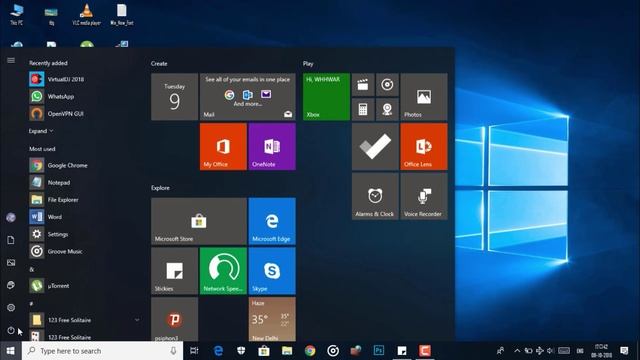Open Microsoft Store from the taskbar
The width and height of the screenshot is (640, 360).
[x=264, y=351]
